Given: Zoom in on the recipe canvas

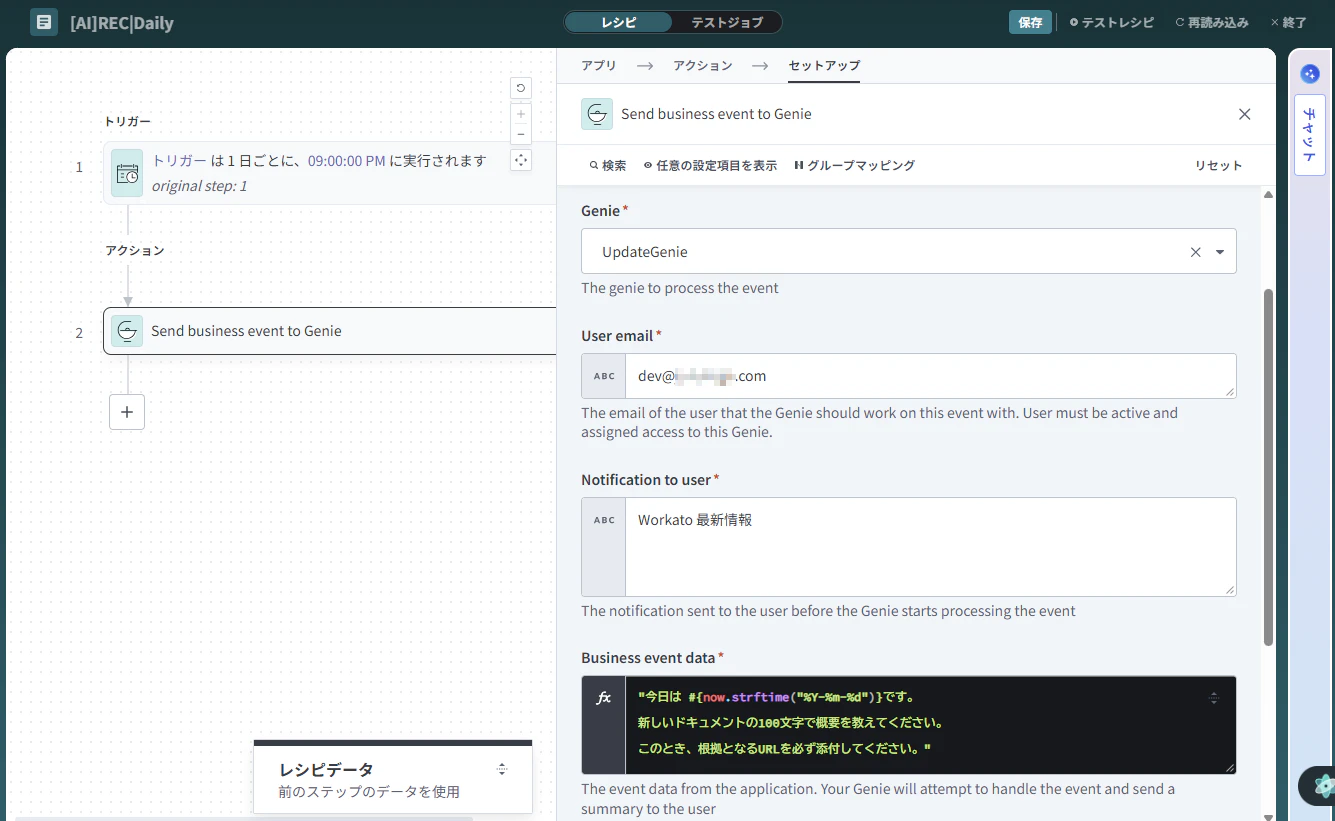Looking at the screenshot, I should tap(521, 114).
